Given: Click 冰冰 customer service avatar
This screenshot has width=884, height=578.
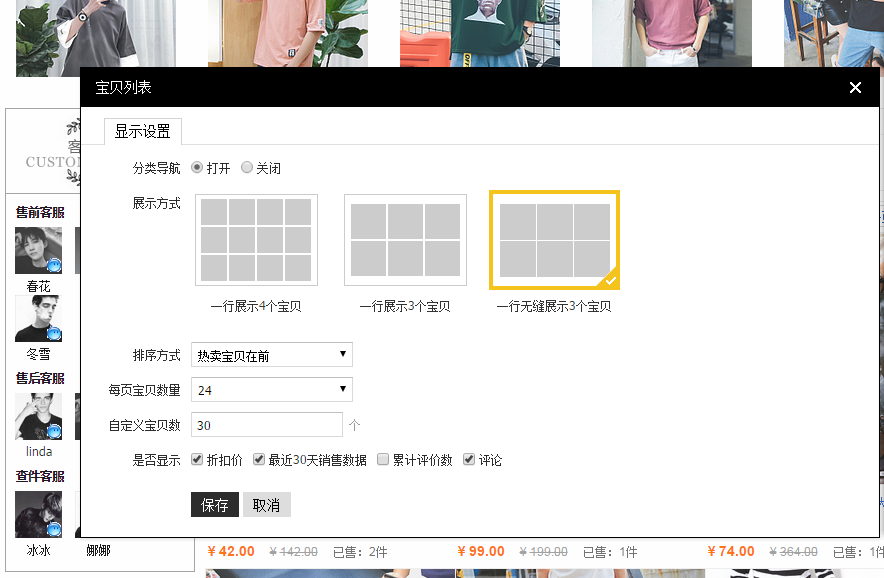Looking at the screenshot, I should pyautogui.click(x=38, y=515).
